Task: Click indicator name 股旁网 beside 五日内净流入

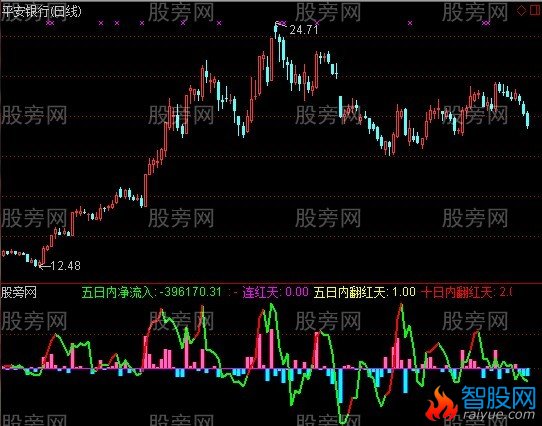Action: click(x=19, y=293)
